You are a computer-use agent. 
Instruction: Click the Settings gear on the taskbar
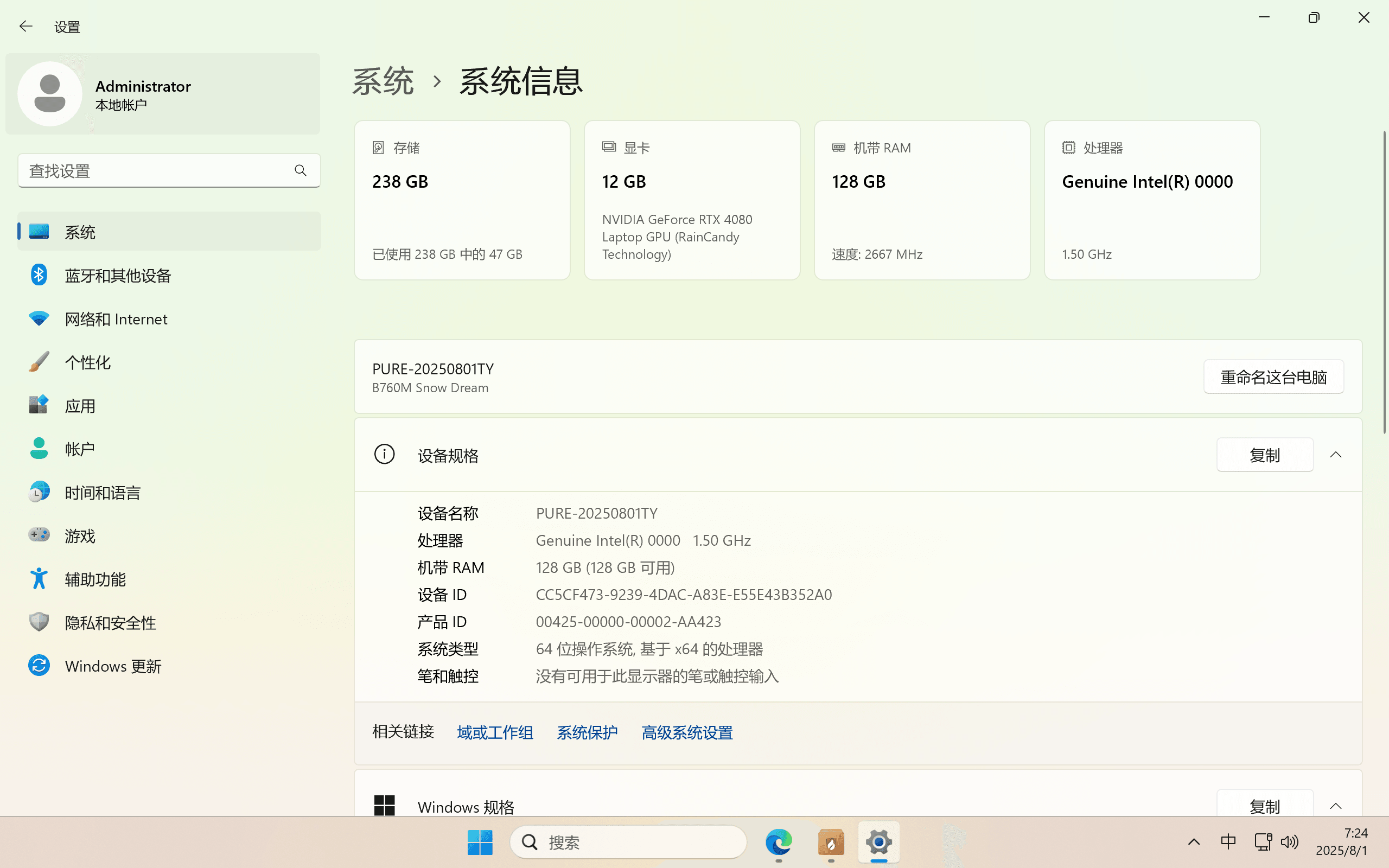point(879,842)
